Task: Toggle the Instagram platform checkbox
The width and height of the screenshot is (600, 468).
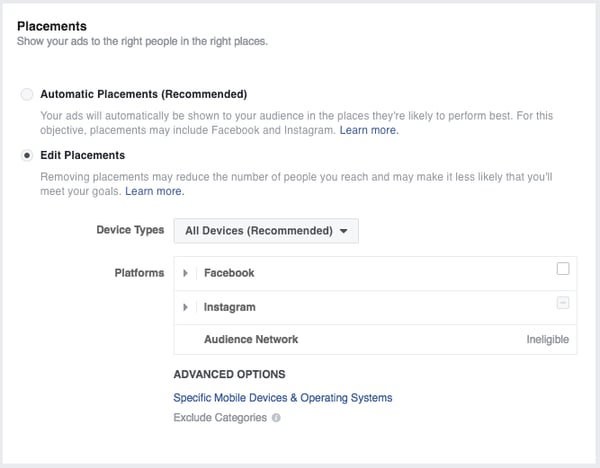Action: coord(563,304)
